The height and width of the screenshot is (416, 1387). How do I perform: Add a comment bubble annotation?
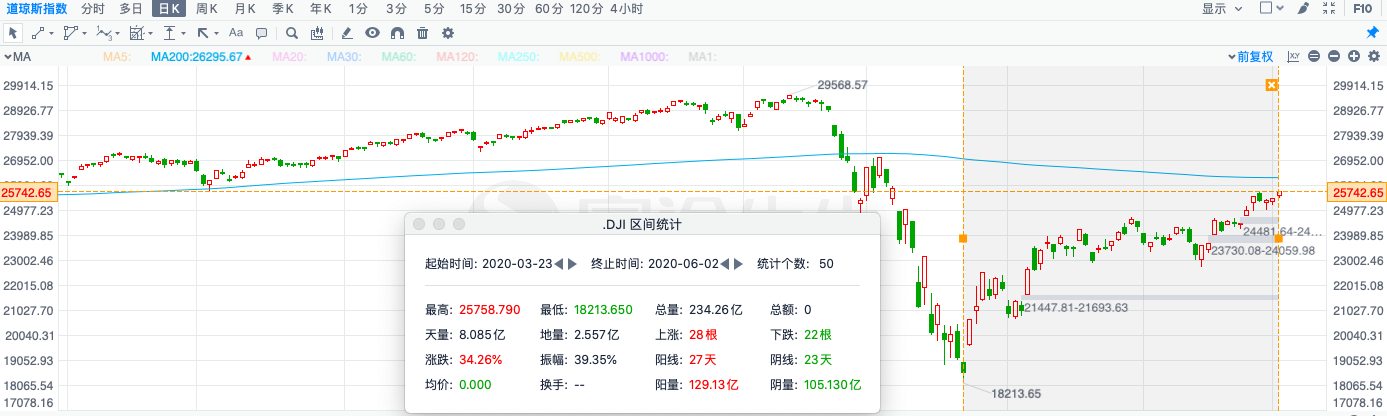pos(261,34)
